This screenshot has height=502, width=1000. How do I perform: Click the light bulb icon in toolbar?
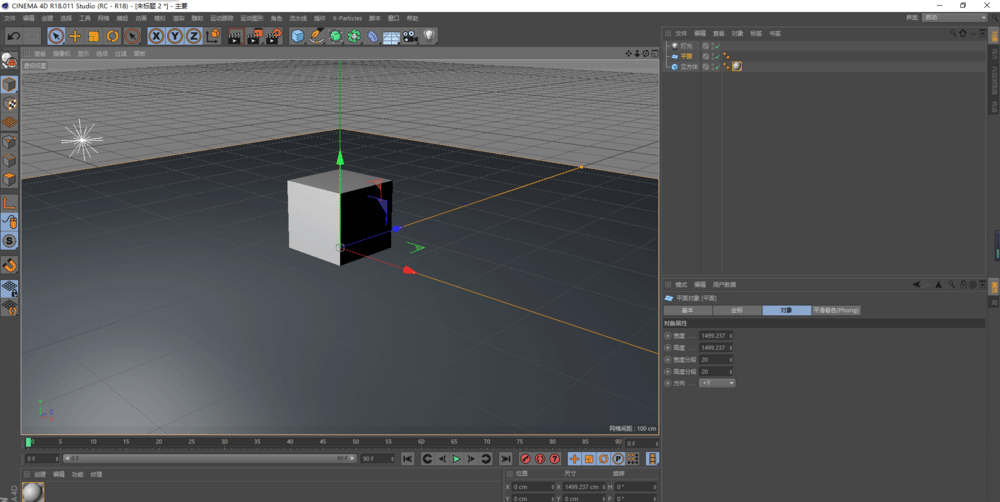[429, 36]
